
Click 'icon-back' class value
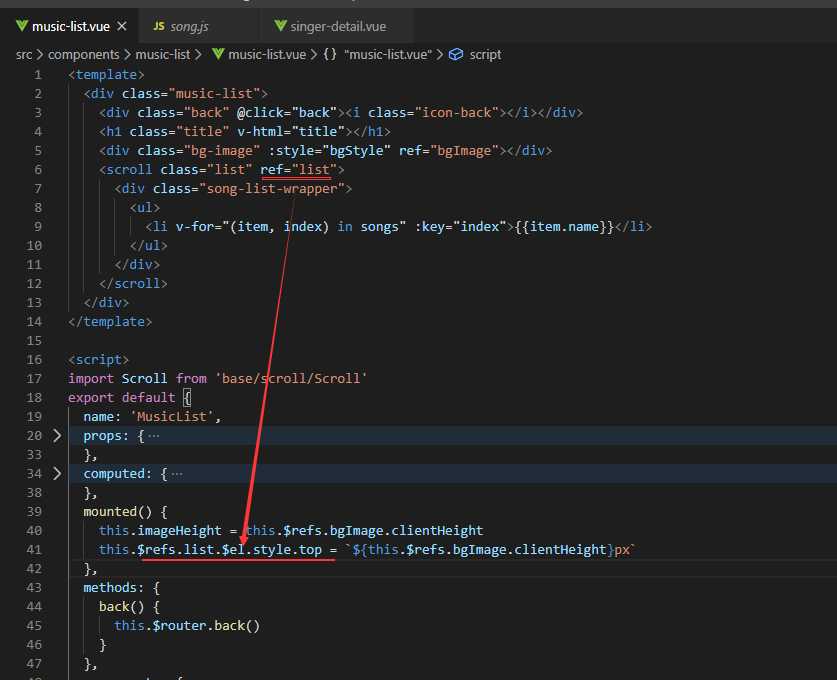point(457,113)
